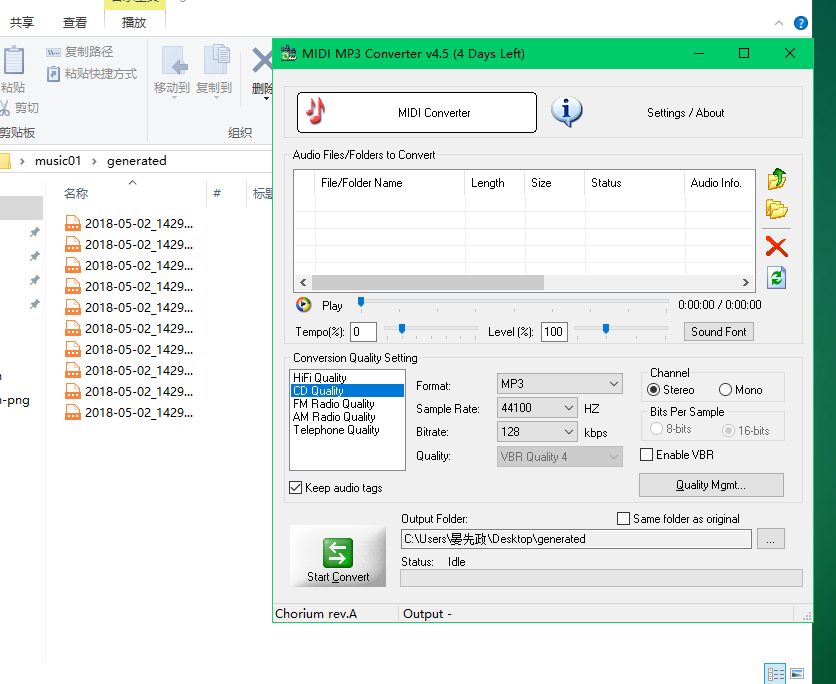The width and height of the screenshot is (836, 684).
Task: Click the Level (%) input field
Action: coord(554,332)
